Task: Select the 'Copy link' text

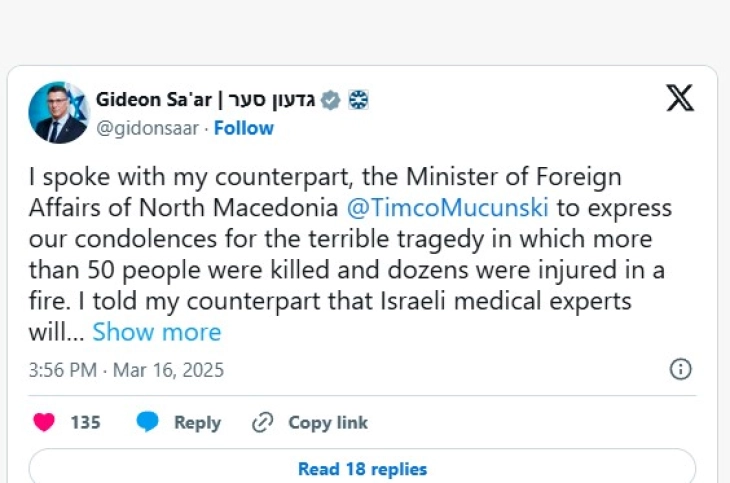Action: pos(328,423)
